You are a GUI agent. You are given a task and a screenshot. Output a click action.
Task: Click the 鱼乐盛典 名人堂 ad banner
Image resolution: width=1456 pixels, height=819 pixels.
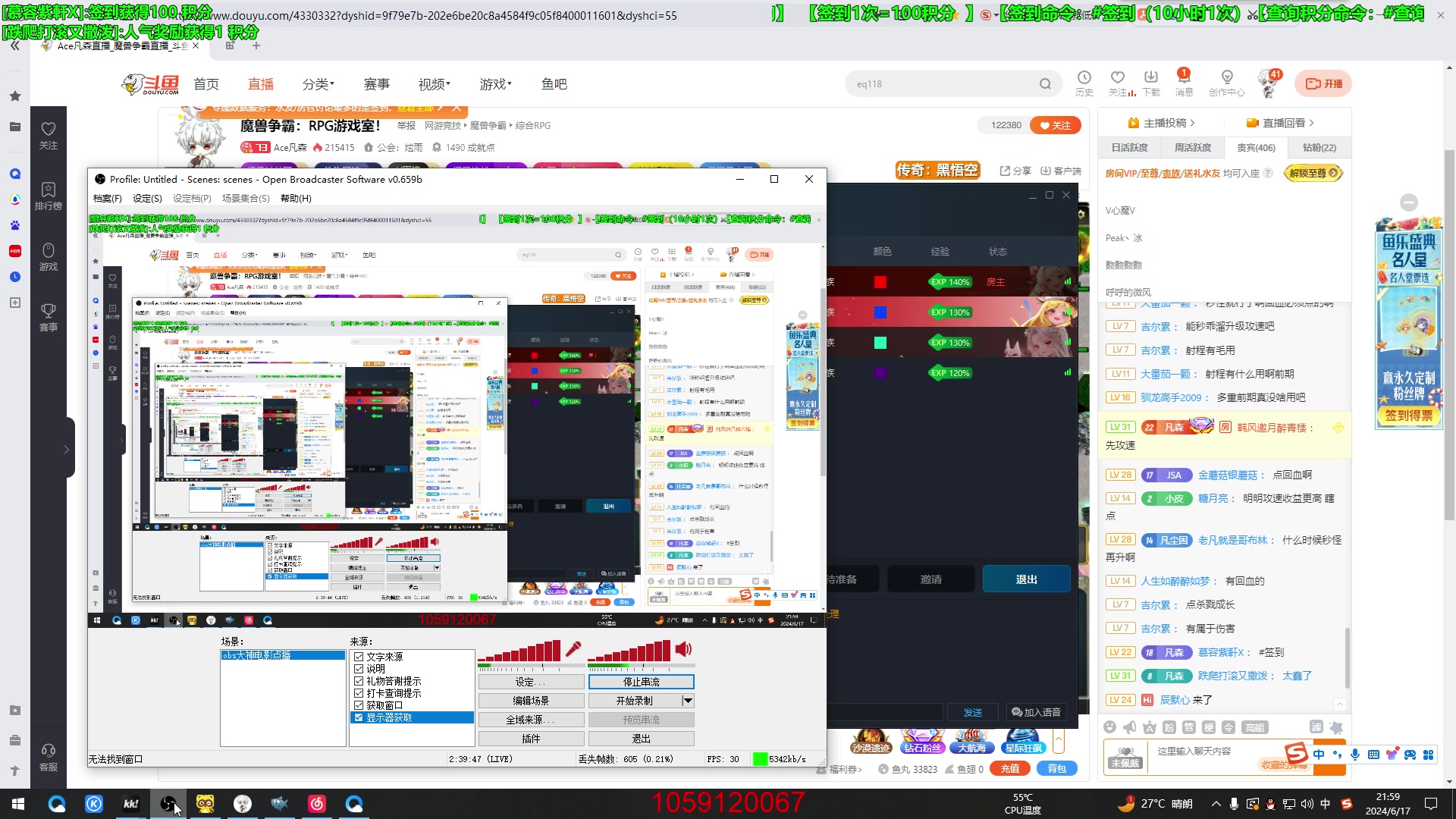1409,322
